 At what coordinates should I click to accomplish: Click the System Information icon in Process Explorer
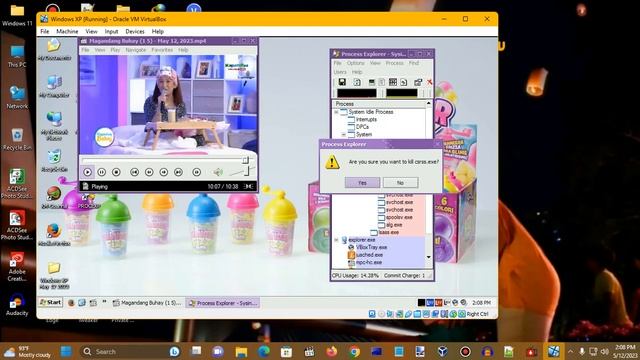pyautogui.click(x=371, y=82)
